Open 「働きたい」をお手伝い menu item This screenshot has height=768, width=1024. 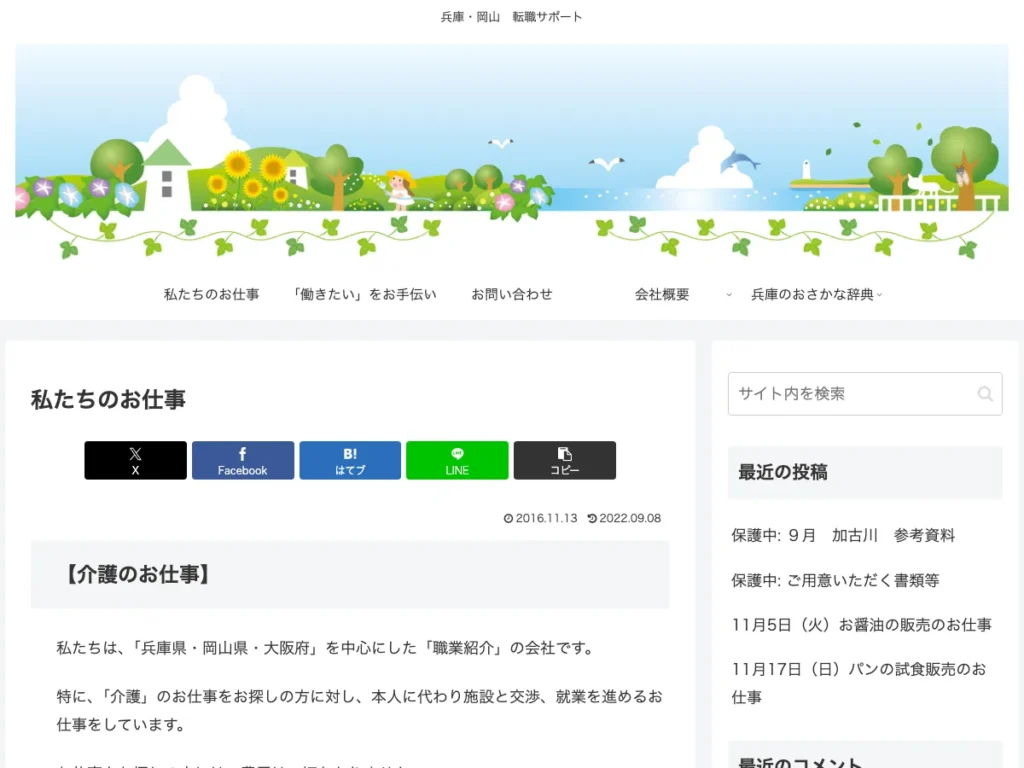pos(364,295)
